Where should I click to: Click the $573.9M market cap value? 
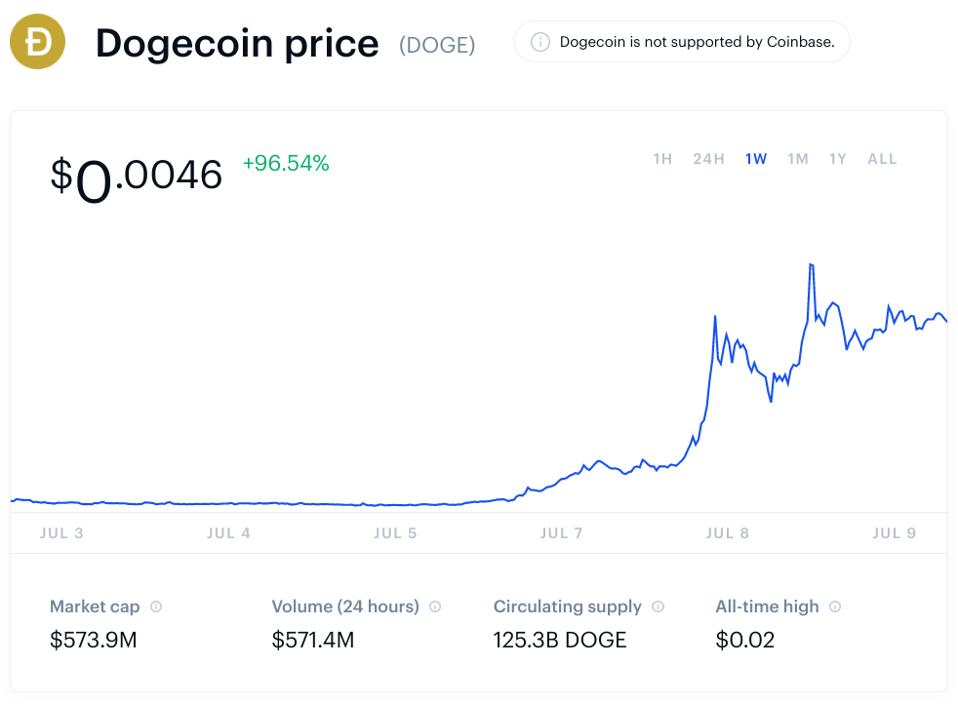[93, 640]
